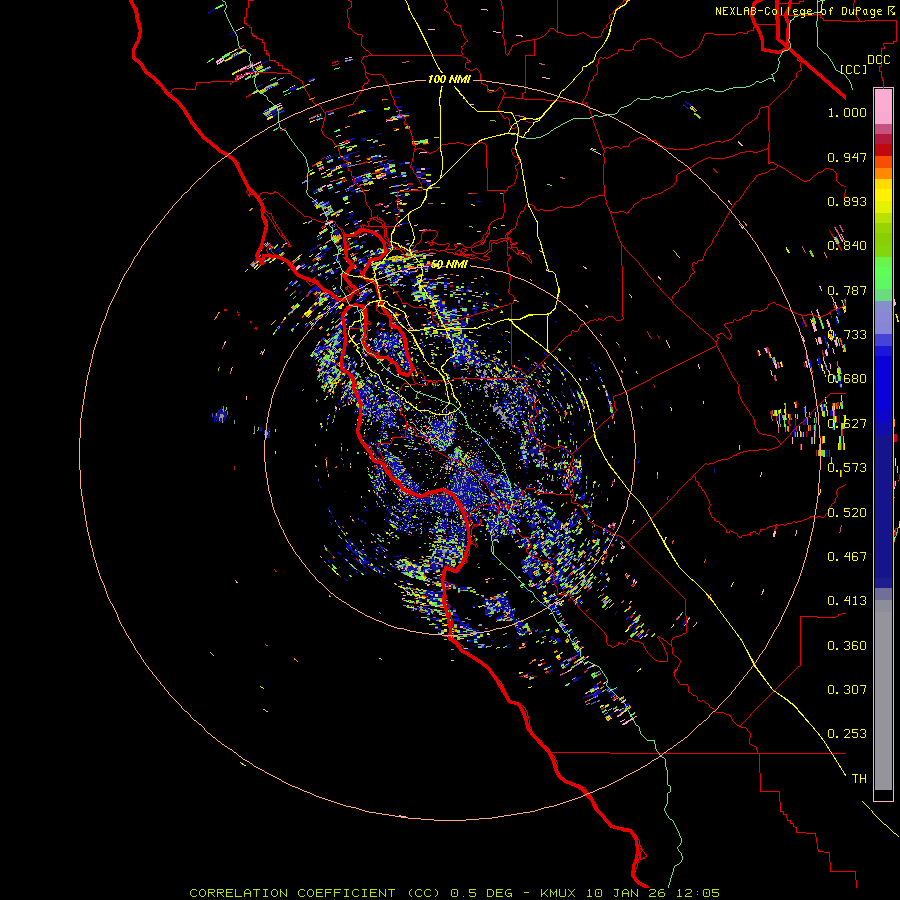Click the 0.520 scale value

(847, 513)
